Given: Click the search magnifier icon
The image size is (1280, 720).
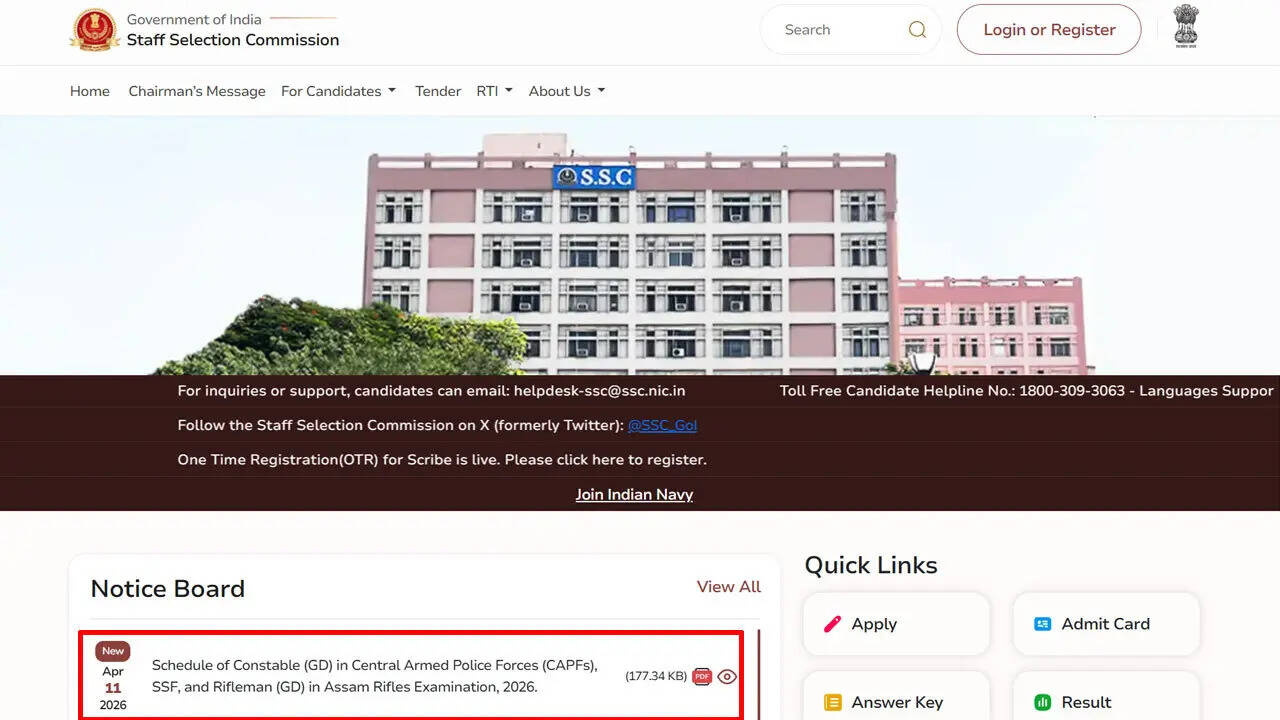Looking at the screenshot, I should click(916, 29).
